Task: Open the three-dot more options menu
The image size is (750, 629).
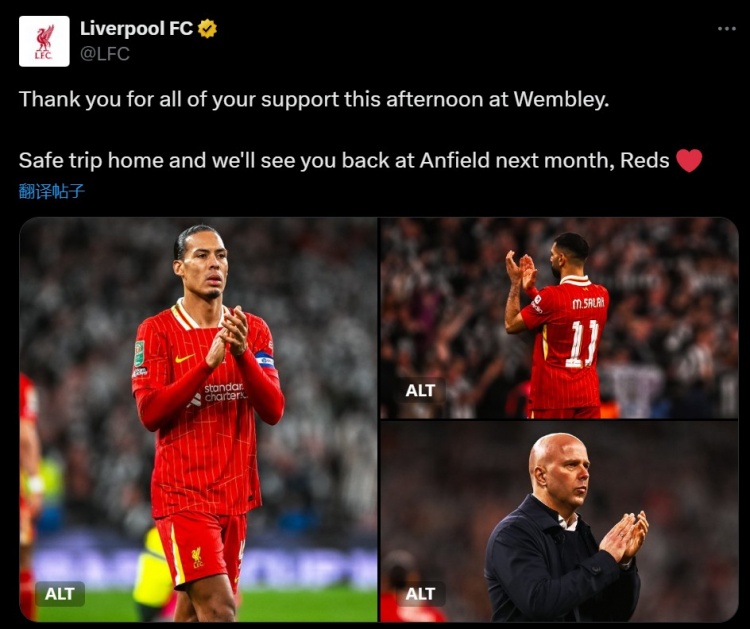Action: click(727, 29)
